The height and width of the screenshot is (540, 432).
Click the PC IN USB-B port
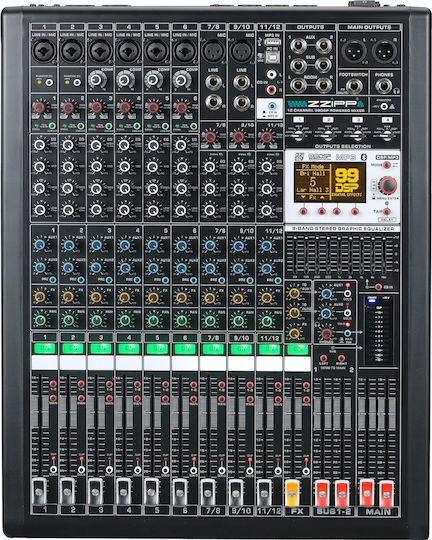[272, 58]
